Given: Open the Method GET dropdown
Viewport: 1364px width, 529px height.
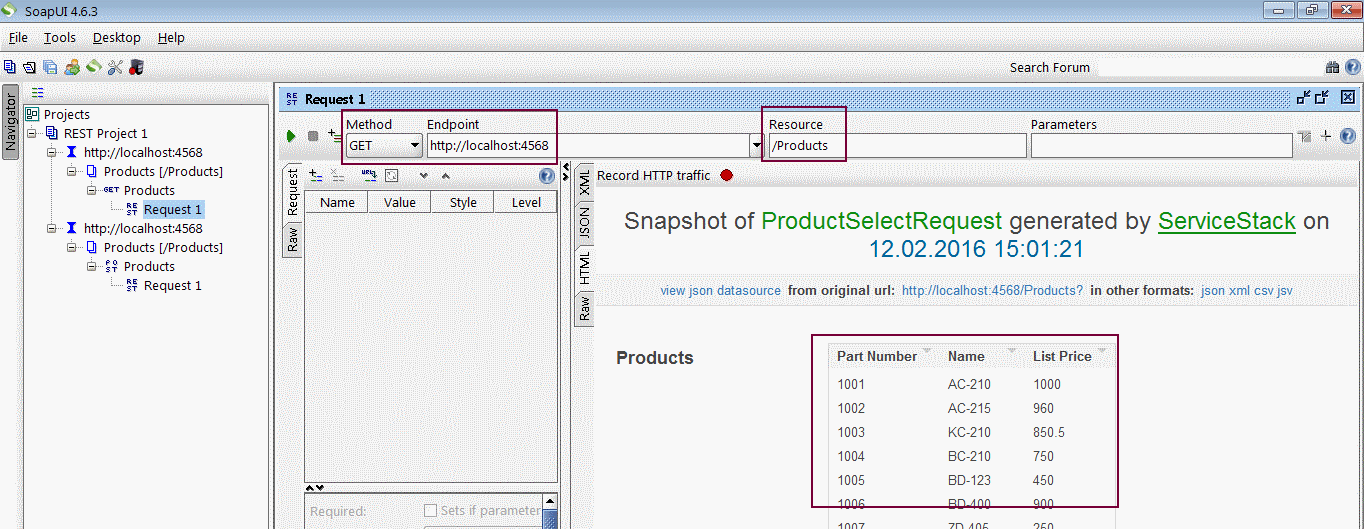Looking at the screenshot, I should [414, 146].
